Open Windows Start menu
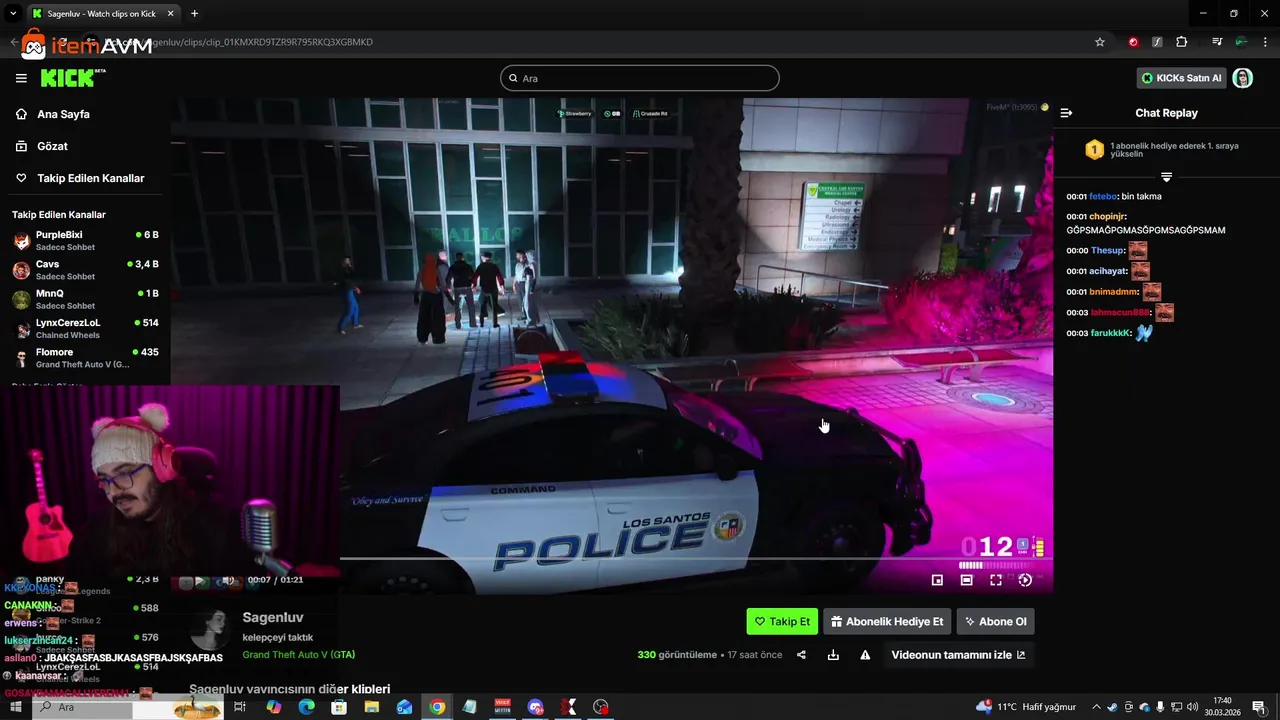The width and height of the screenshot is (1280, 720). tap(16, 707)
